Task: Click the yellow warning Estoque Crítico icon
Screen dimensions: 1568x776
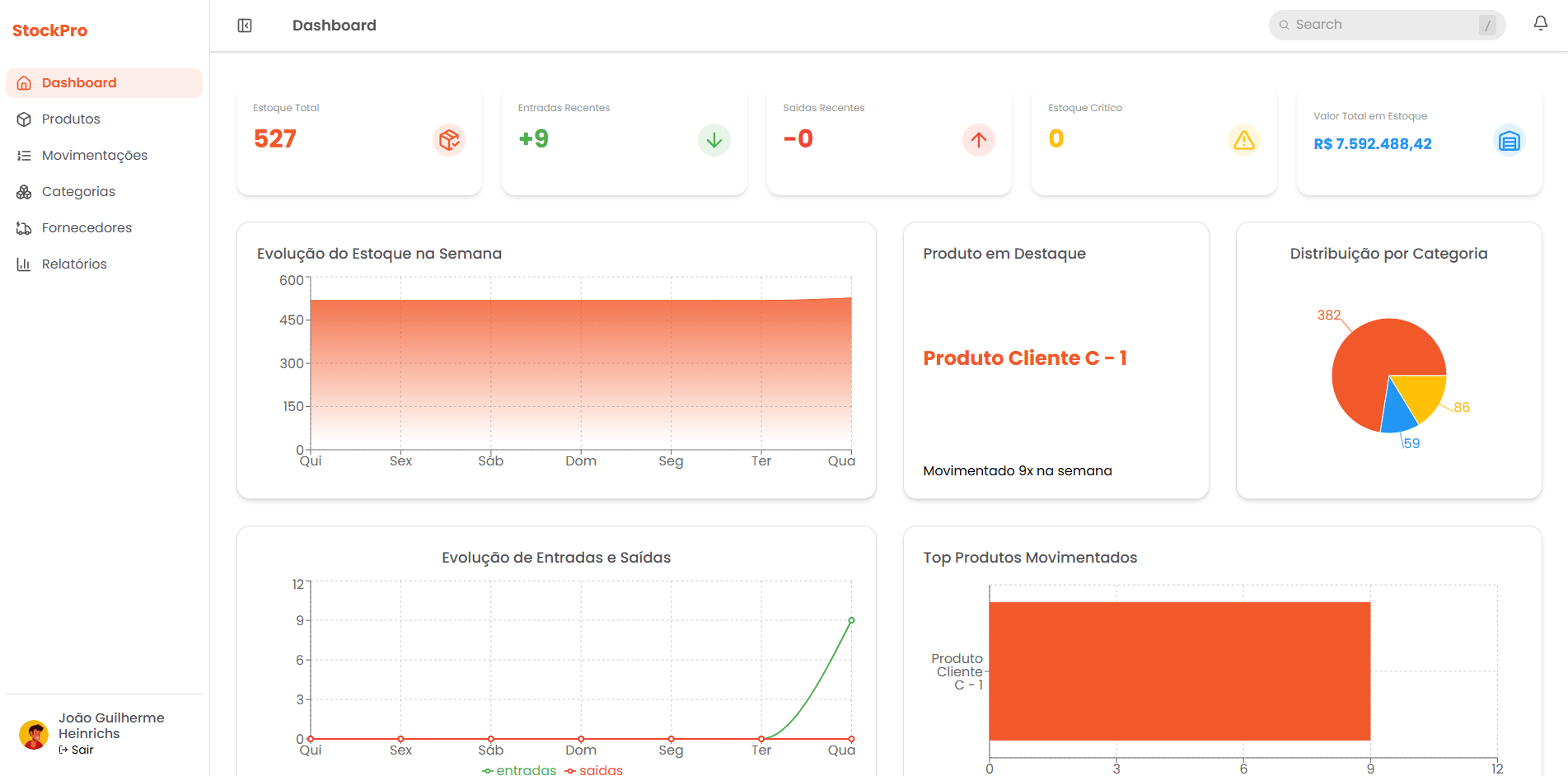Action: pyautogui.click(x=1243, y=140)
